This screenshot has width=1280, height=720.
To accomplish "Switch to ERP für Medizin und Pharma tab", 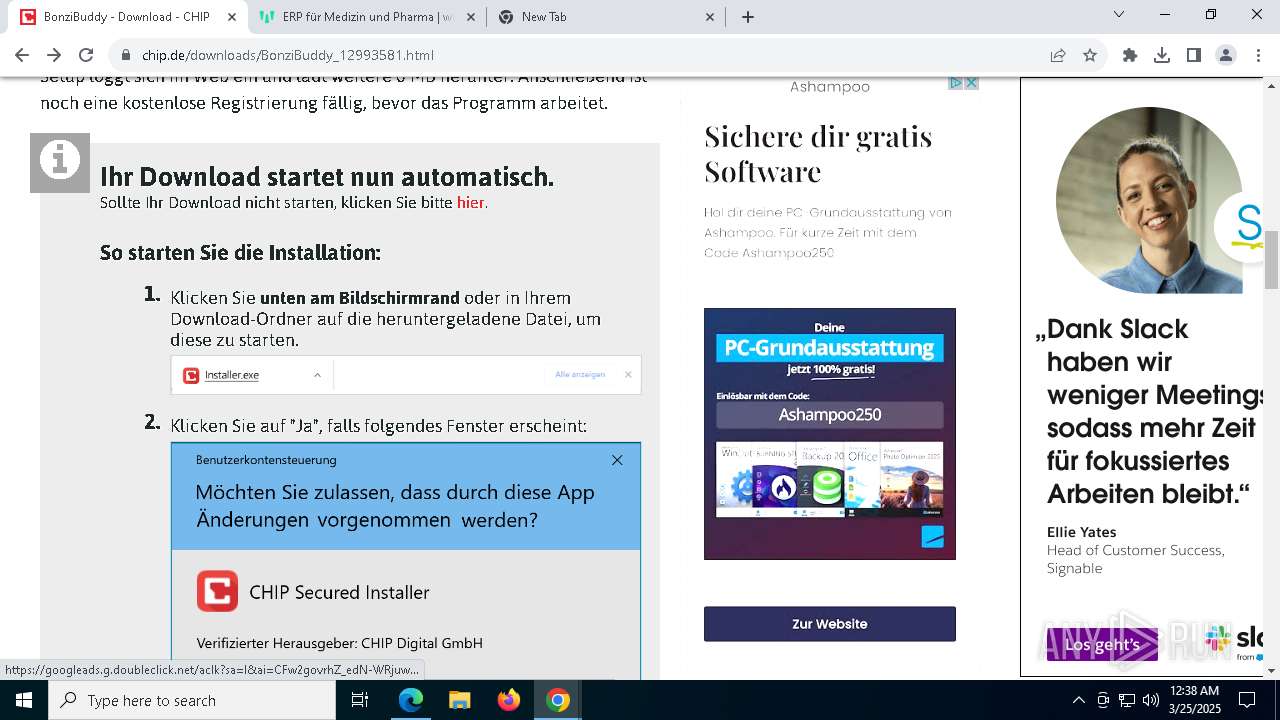I will click(366, 17).
